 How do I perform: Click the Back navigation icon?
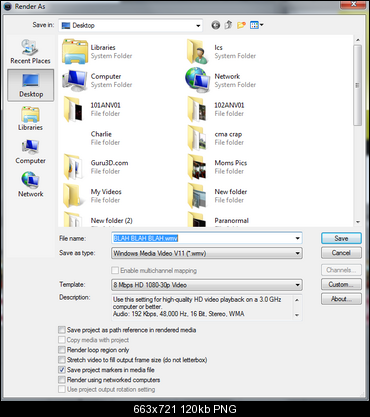[216, 25]
